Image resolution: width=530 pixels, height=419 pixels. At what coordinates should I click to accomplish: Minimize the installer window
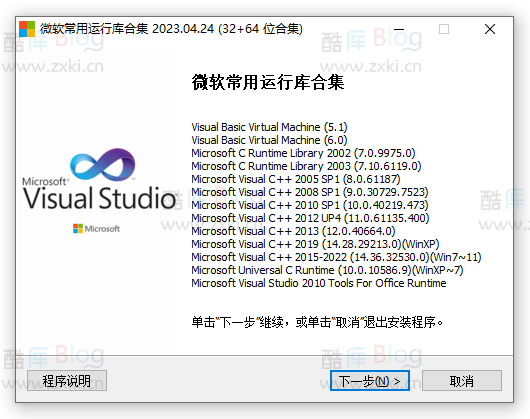[x=399, y=29]
